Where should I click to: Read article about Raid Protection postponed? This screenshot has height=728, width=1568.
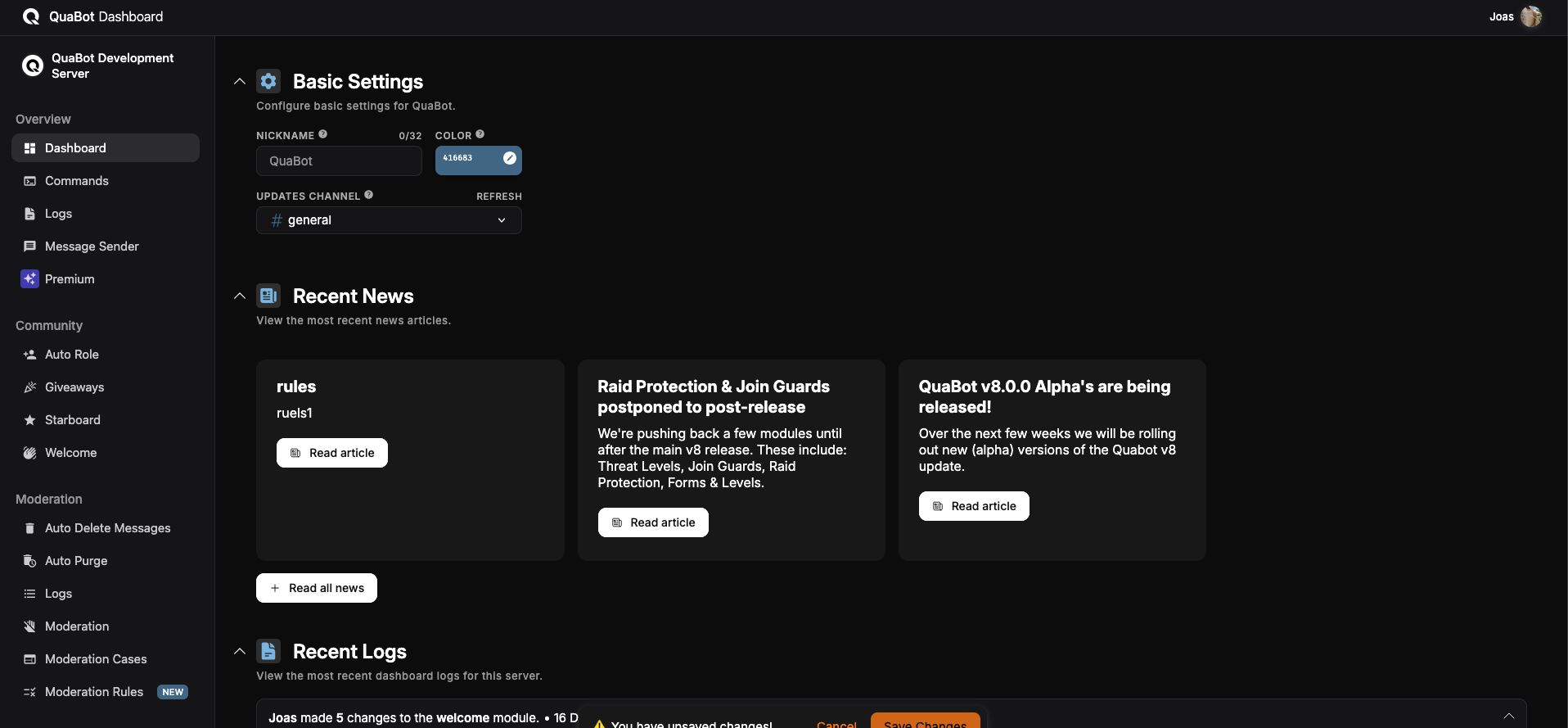653,522
